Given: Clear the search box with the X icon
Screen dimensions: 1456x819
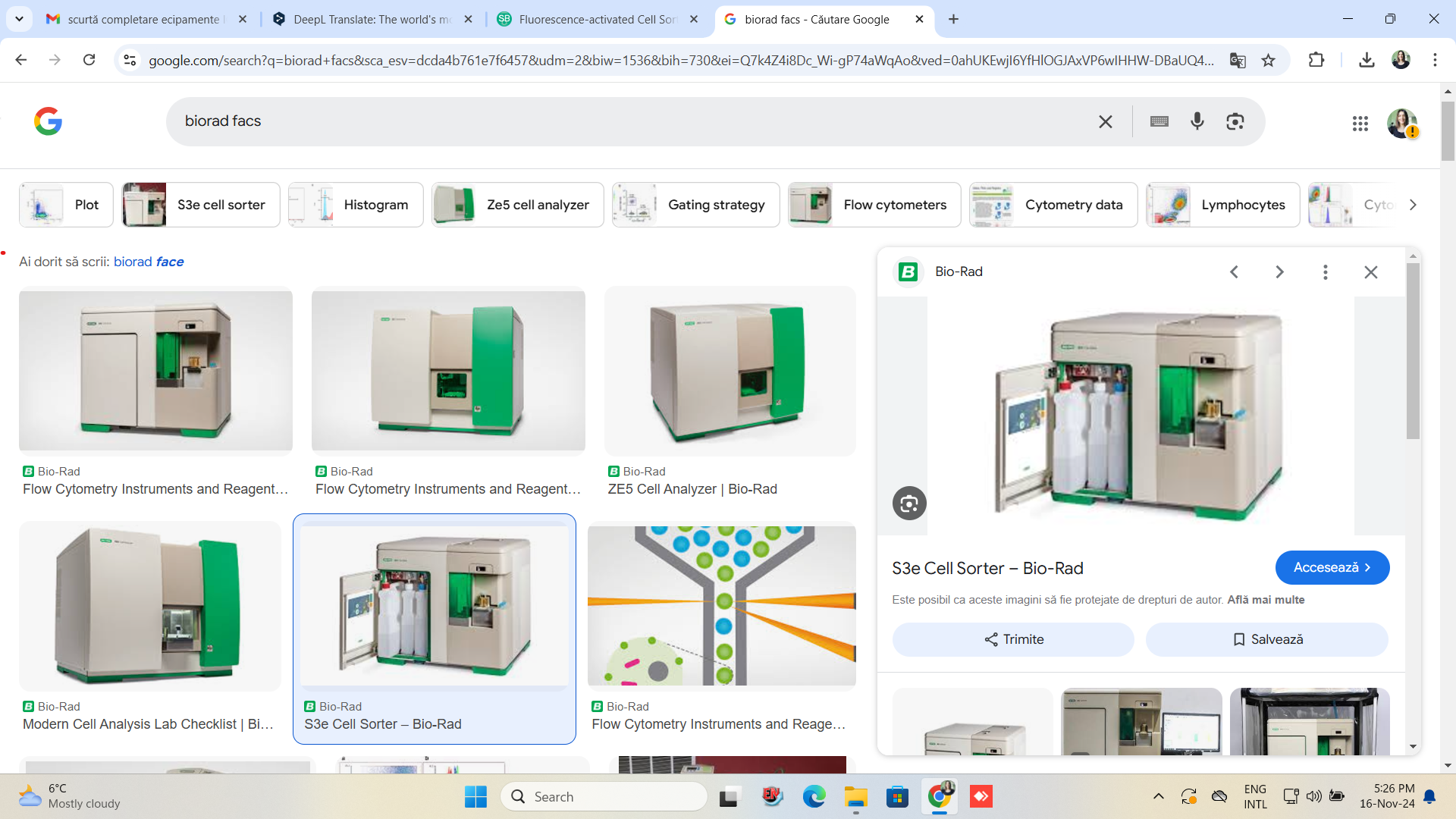Looking at the screenshot, I should tap(1106, 121).
